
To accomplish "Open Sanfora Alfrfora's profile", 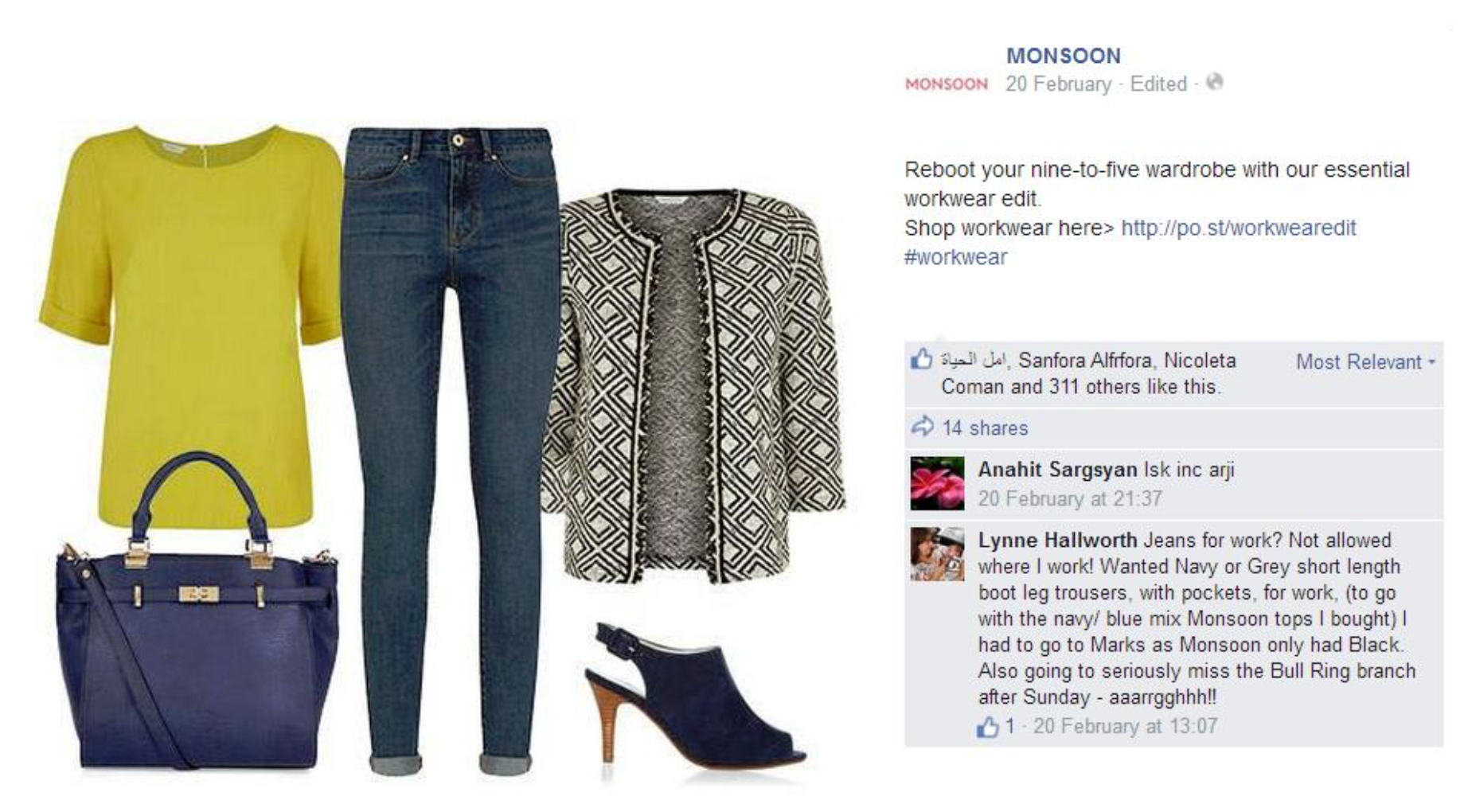I will (x=1085, y=361).
